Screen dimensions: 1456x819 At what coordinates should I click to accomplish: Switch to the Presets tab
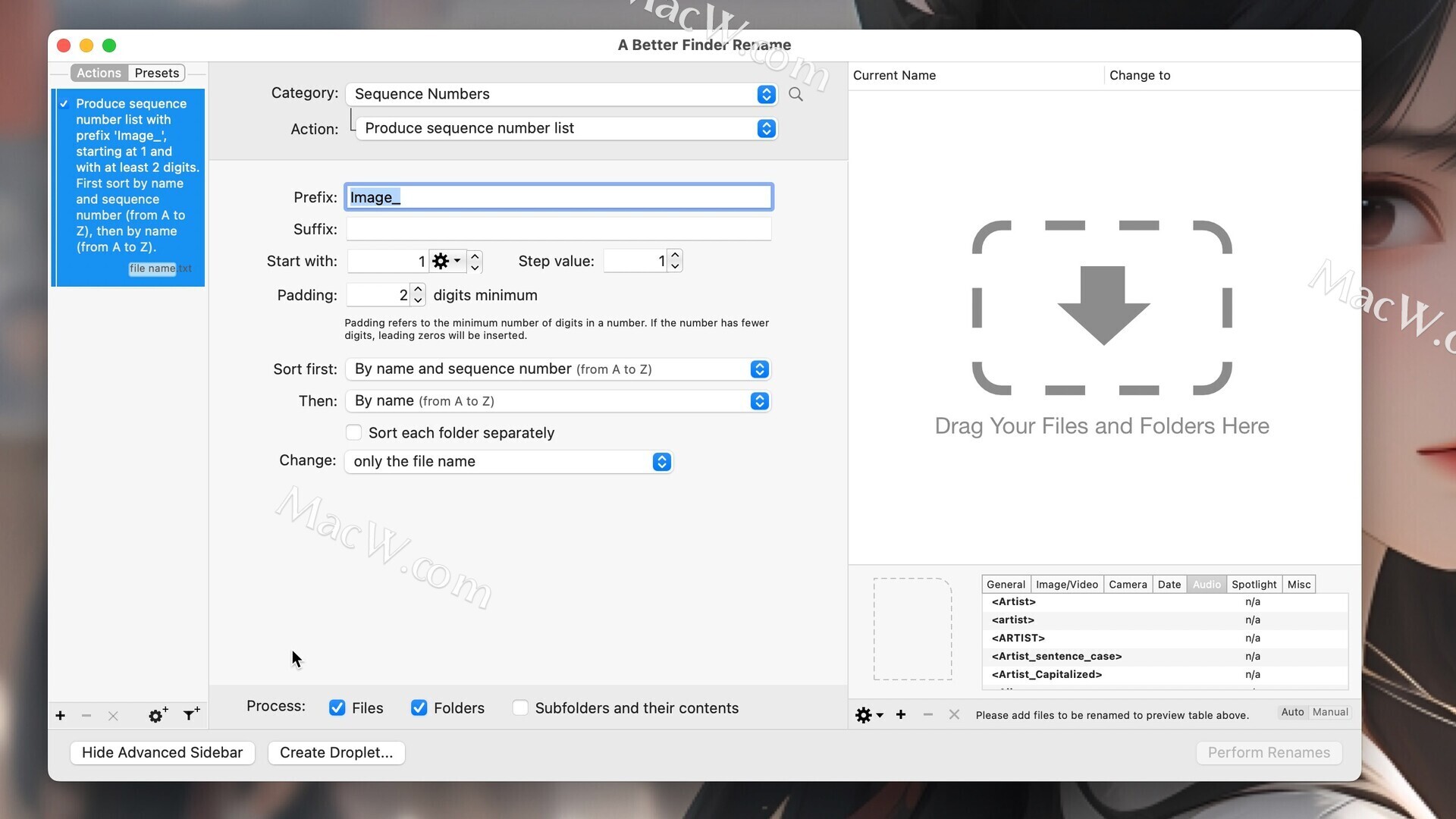coord(157,73)
